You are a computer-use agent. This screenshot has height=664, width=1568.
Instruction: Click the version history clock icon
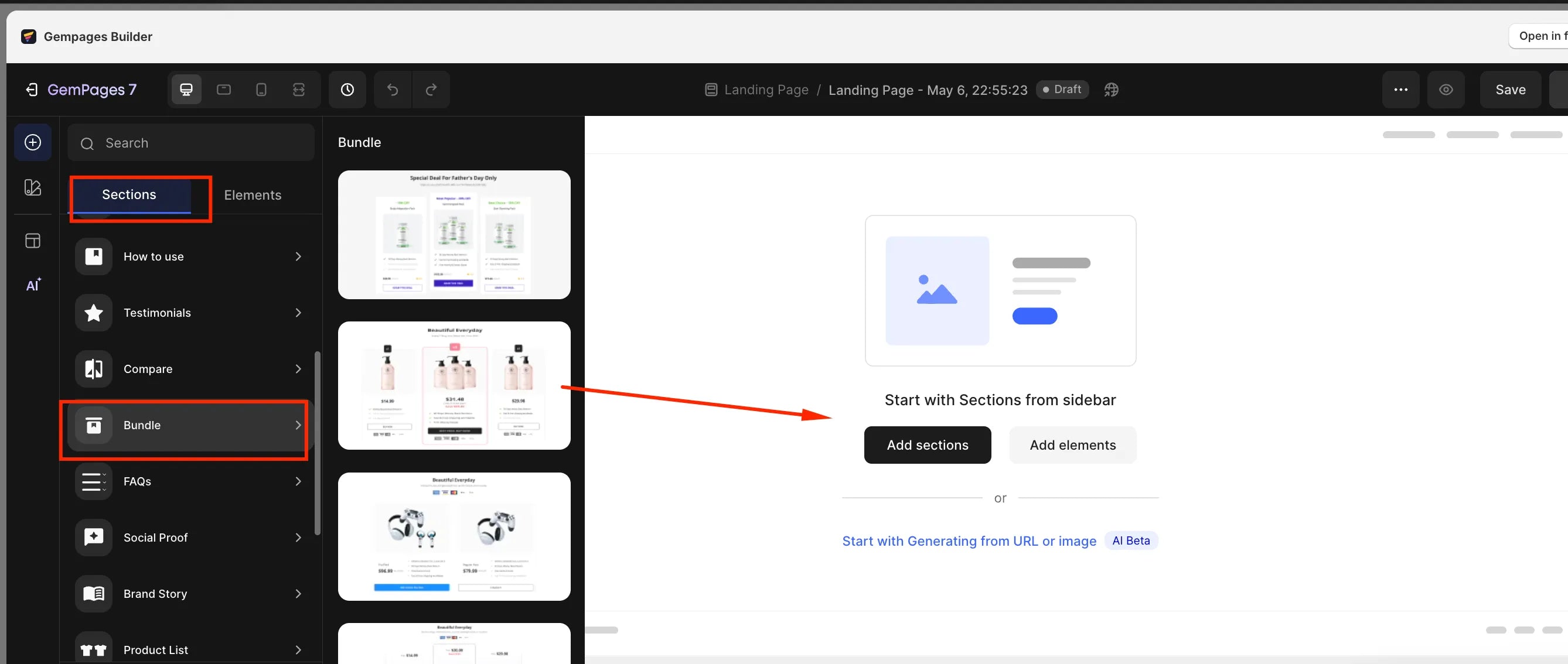tap(347, 90)
